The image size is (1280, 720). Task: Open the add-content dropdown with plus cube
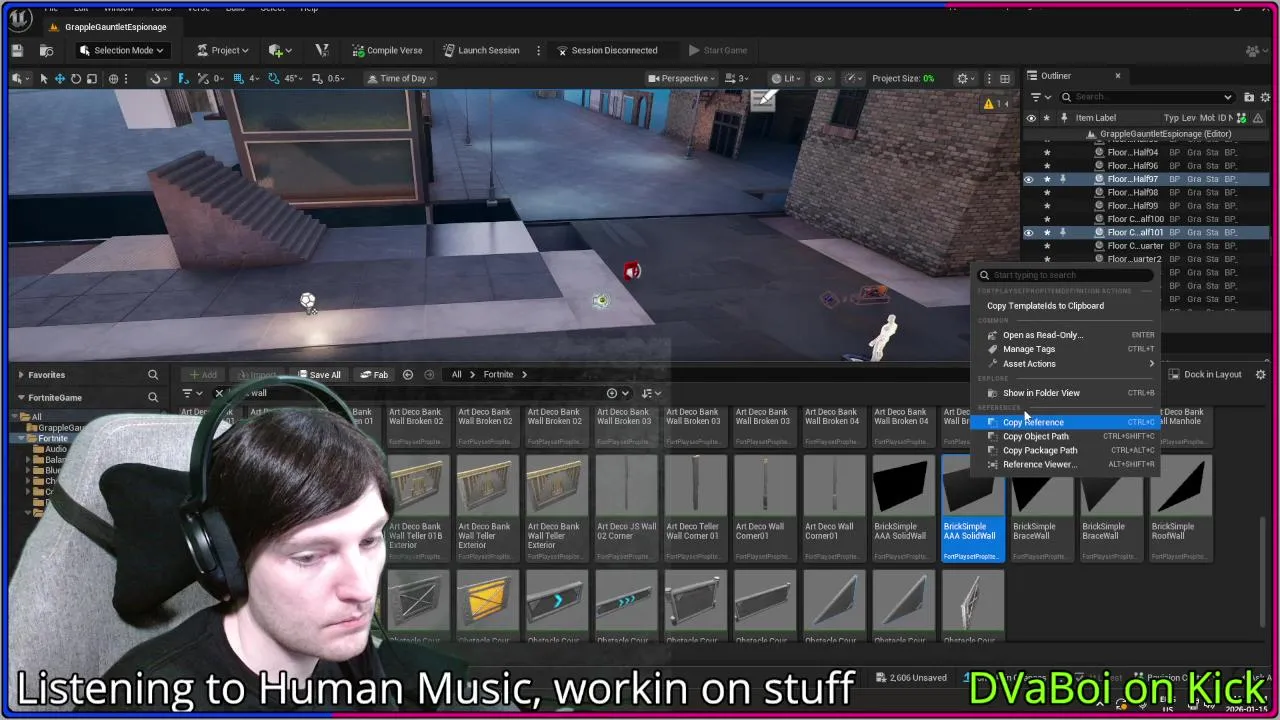pos(279,50)
